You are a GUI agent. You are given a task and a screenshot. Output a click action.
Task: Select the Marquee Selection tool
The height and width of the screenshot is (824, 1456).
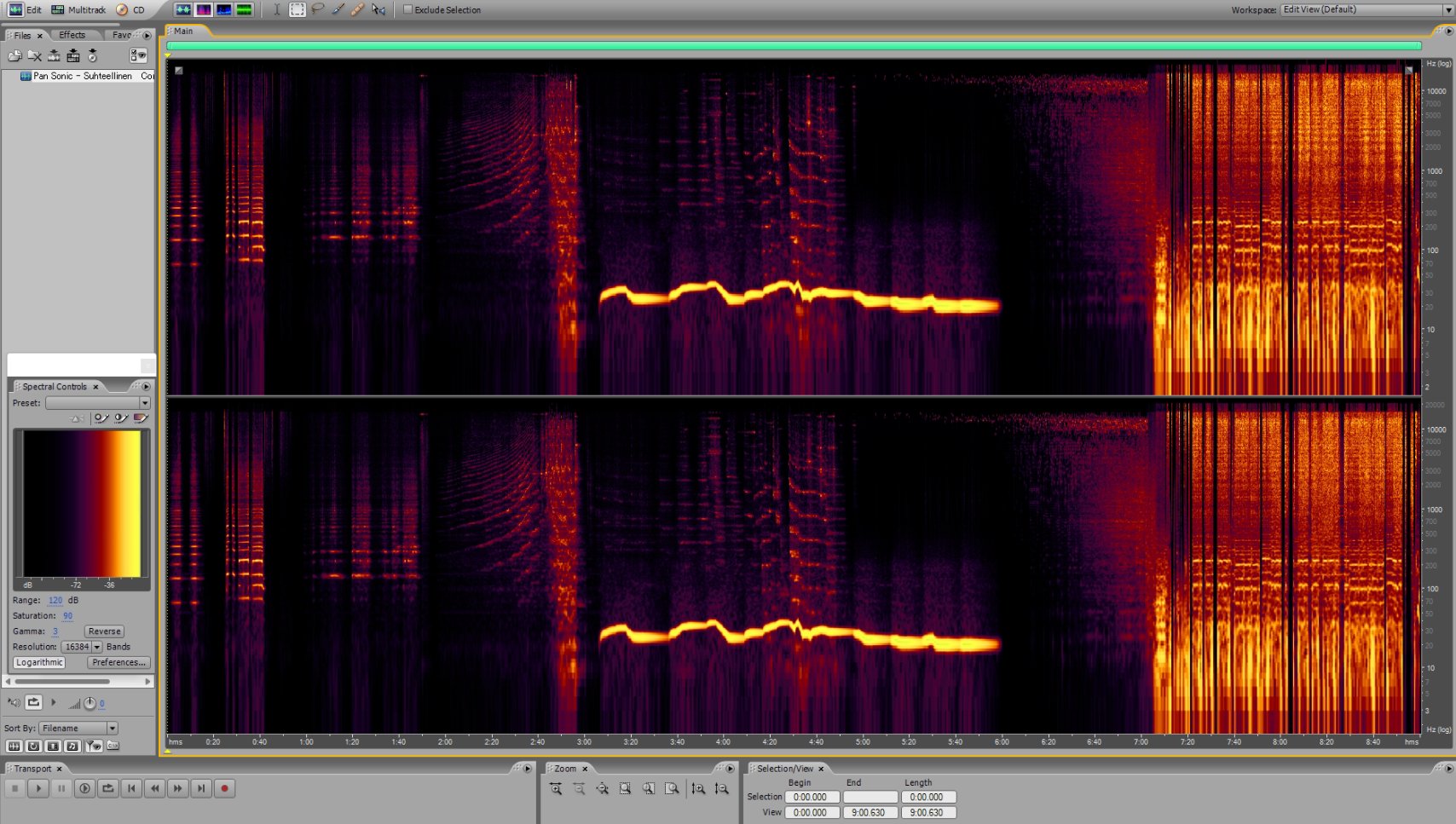(x=297, y=9)
